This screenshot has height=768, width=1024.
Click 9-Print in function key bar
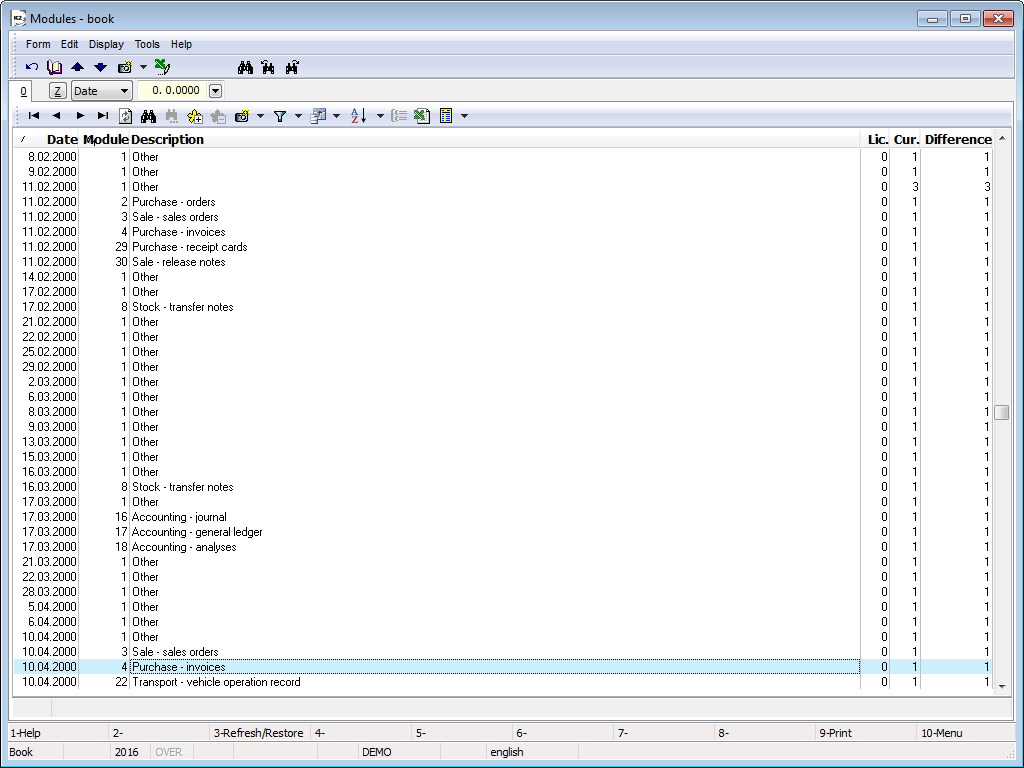coord(835,733)
